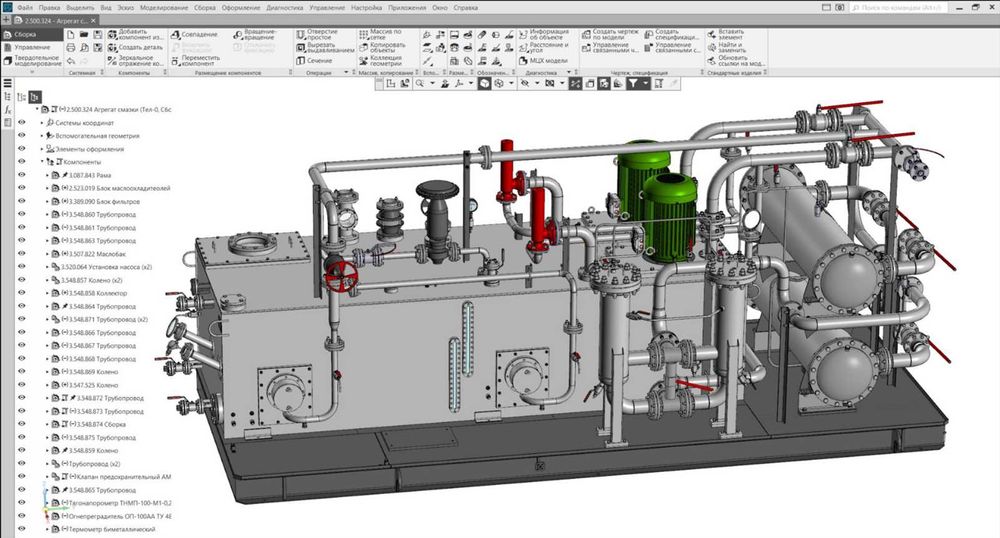Open 'Информация об объекте' diagnostic tool
Viewport: 1000px width, 538px height.
522,34
